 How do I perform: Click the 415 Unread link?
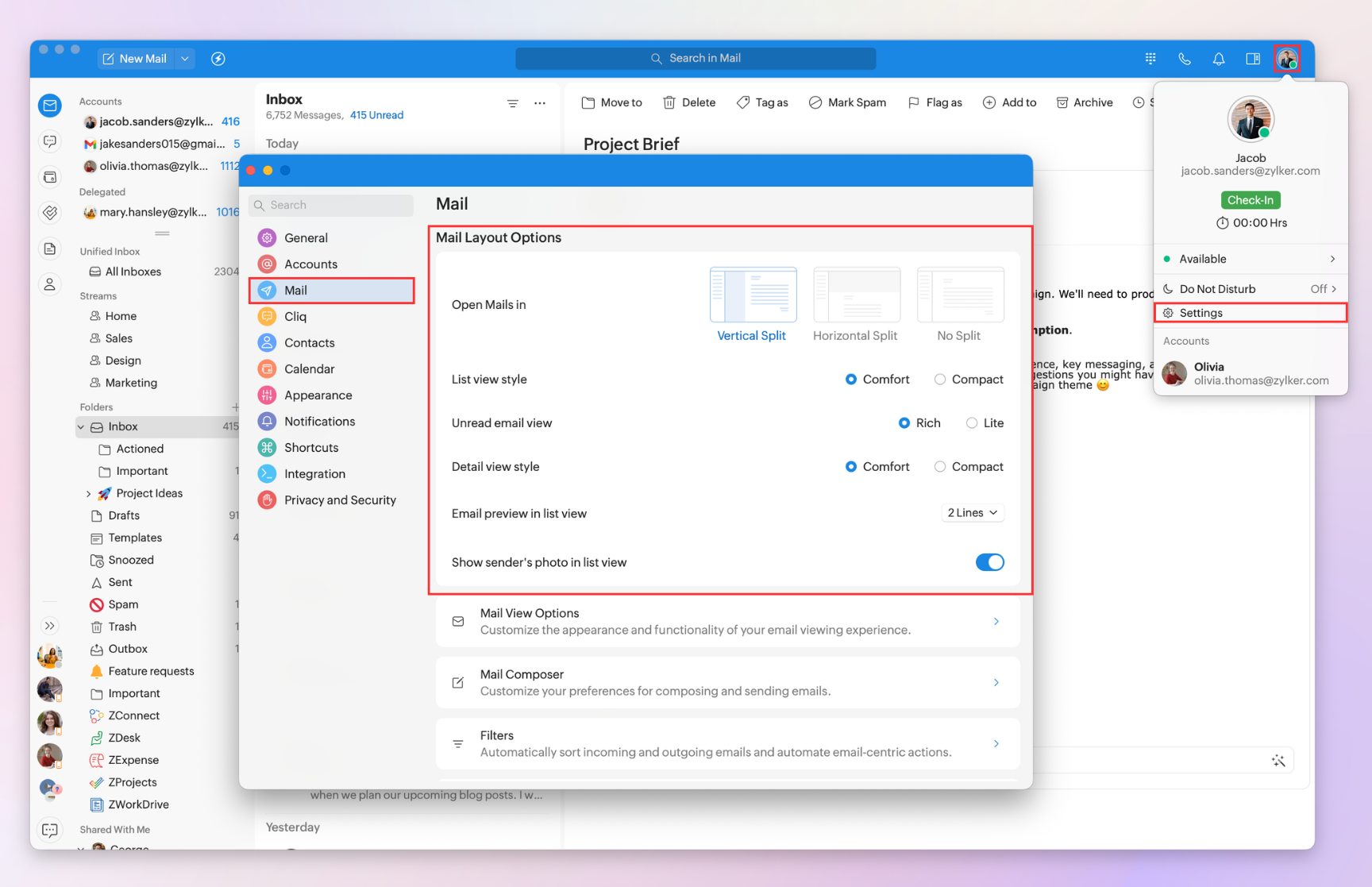coord(376,115)
